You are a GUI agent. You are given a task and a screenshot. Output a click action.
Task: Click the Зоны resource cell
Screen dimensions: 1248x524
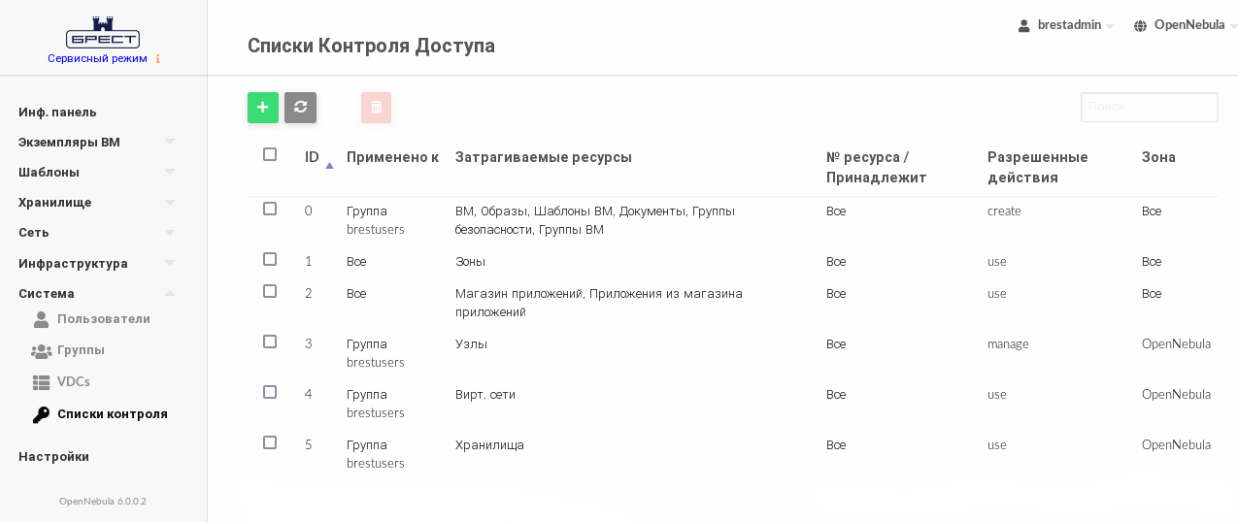[473, 263]
